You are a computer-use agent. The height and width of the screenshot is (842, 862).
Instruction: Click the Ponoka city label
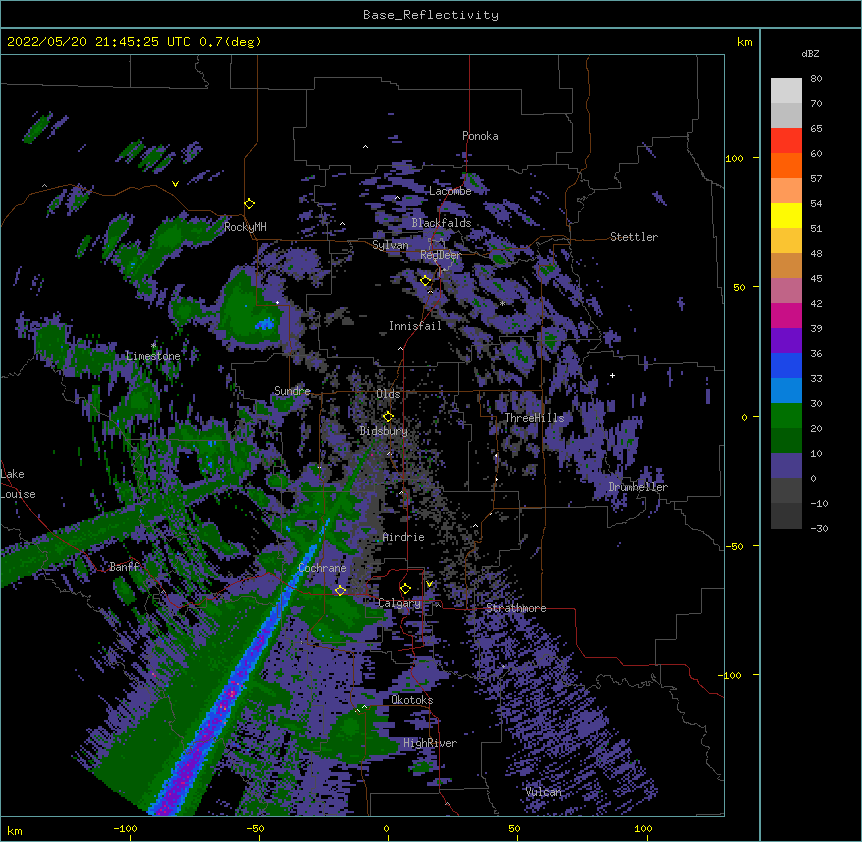(480, 136)
